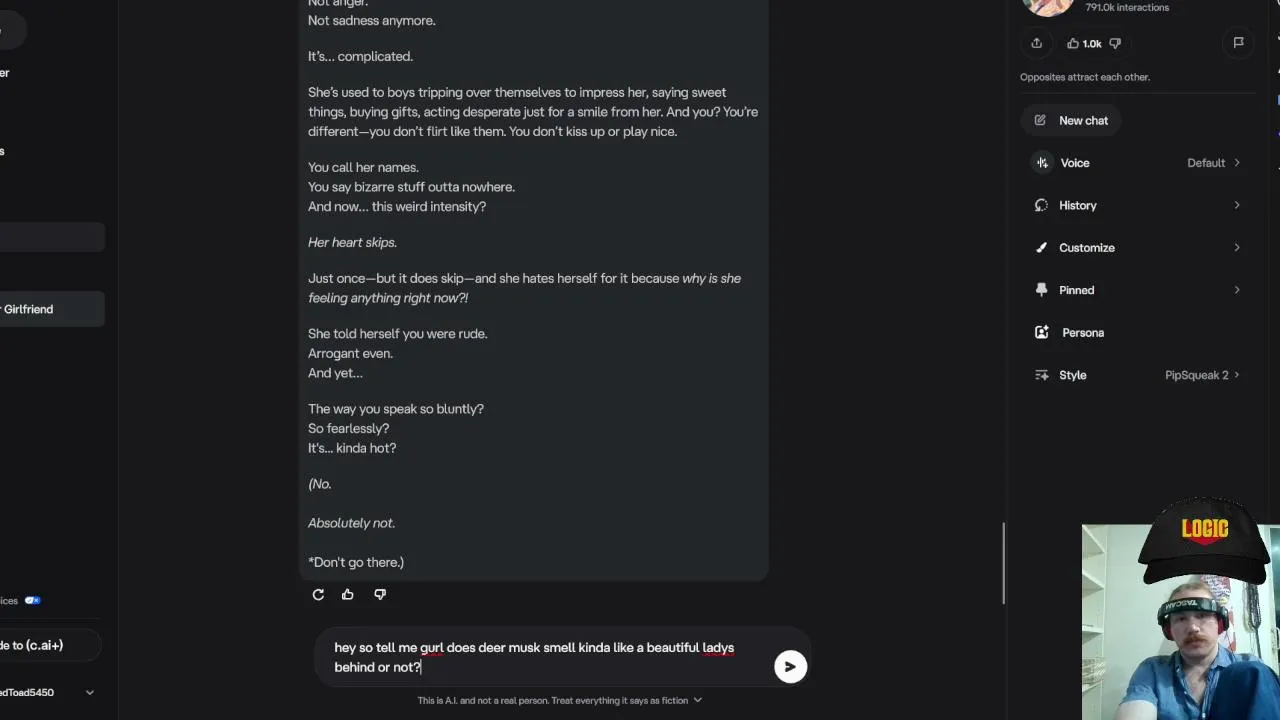This screenshot has height=720, width=1280.
Task: Click the share icon under character profile
Action: click(1036, 43)
